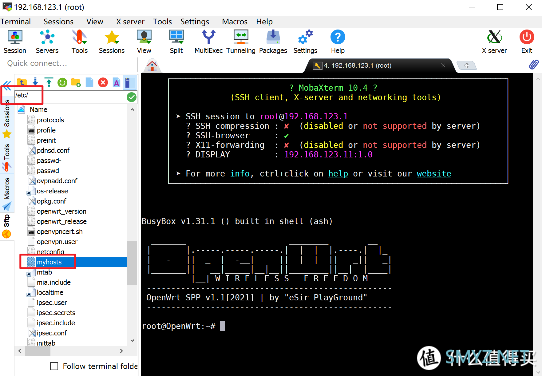Click file list scroll-down arrow
This screenshot has width=542, height=376.
tap(132, 341)
